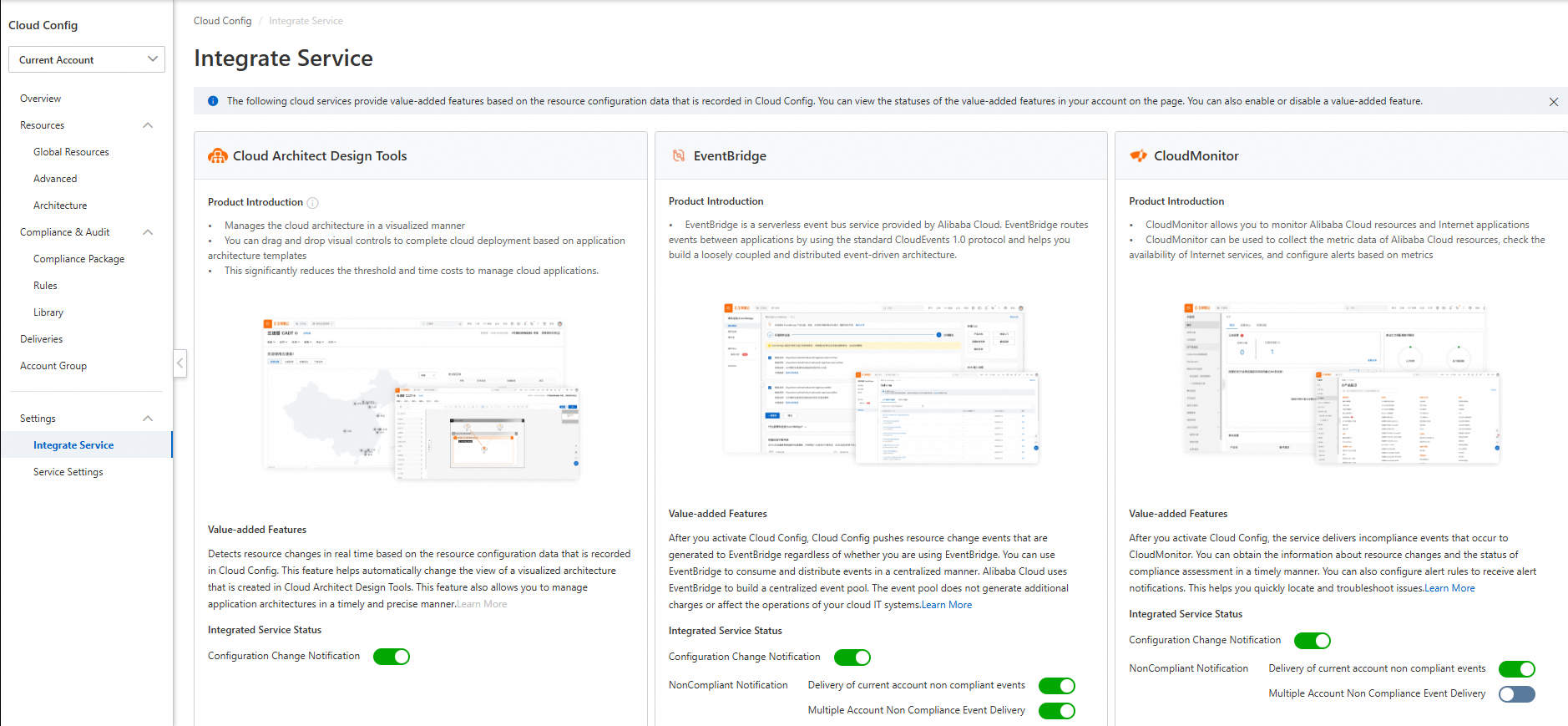The width and height of the screenshot is (1568, 726).
Task: Click the EventBridge product icon
Action: coord(679,155)
